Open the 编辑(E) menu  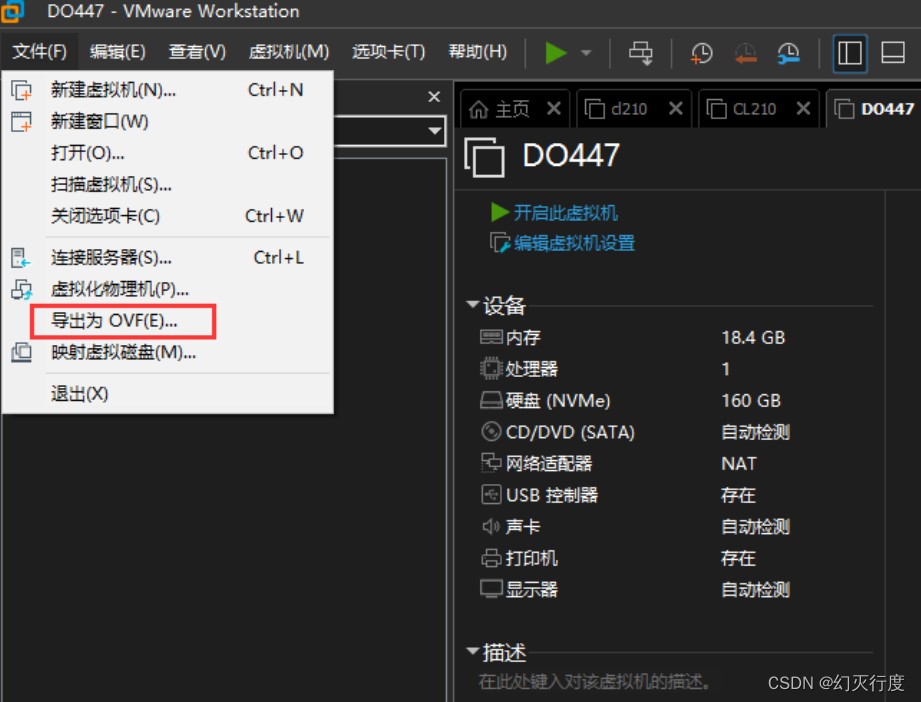(117, 52)
